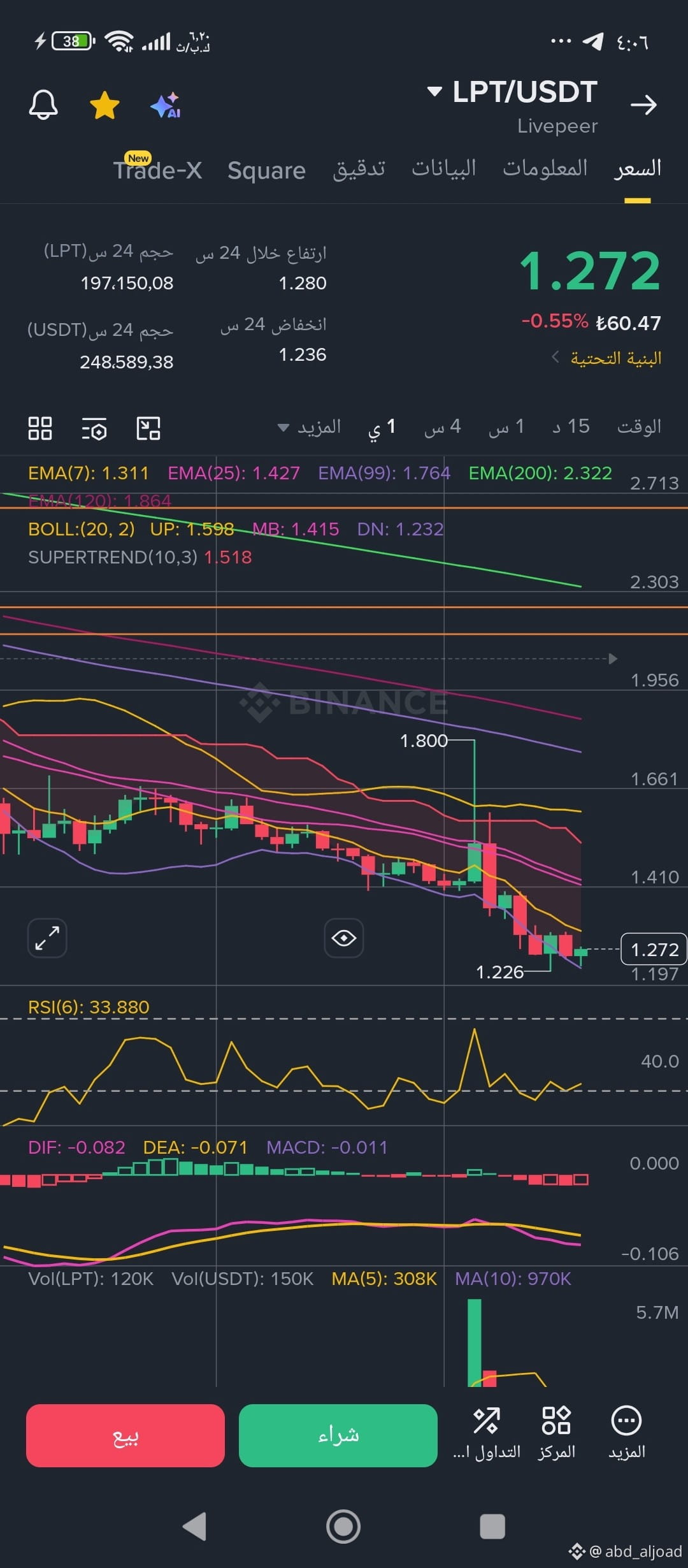Open المركز hub shortcut

pos(556,1433)
